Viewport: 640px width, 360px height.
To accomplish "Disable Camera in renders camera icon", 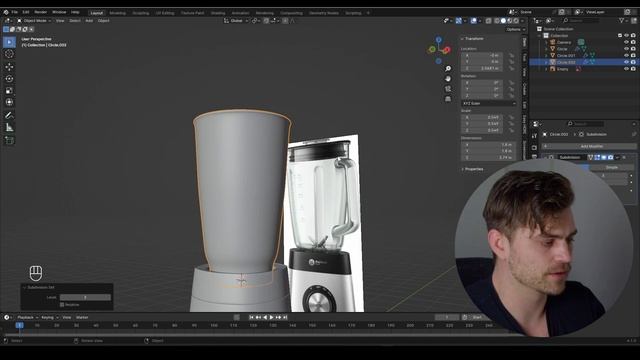I will 633,42.
